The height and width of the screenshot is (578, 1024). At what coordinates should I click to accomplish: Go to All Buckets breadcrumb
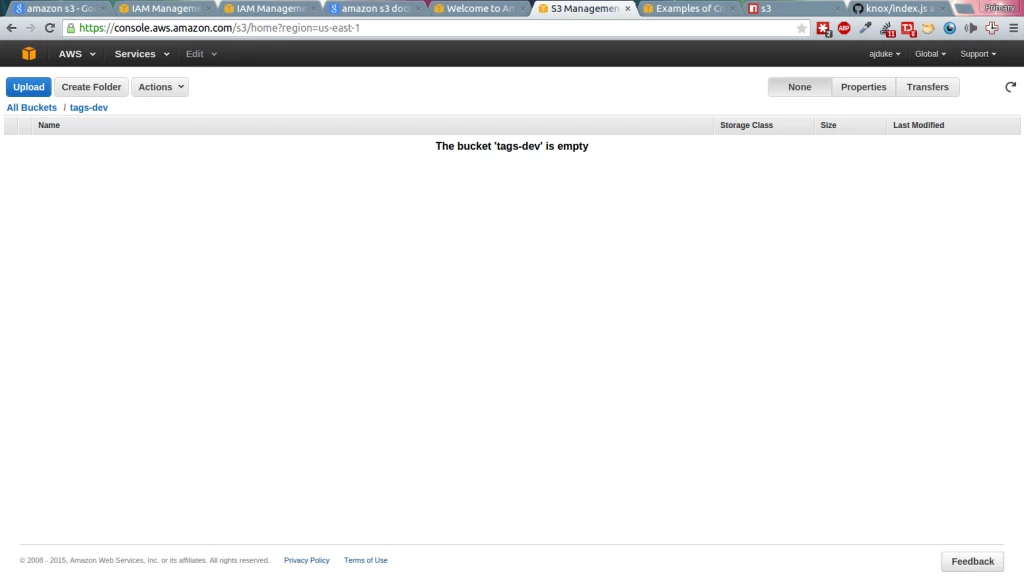tap(31, 107)
